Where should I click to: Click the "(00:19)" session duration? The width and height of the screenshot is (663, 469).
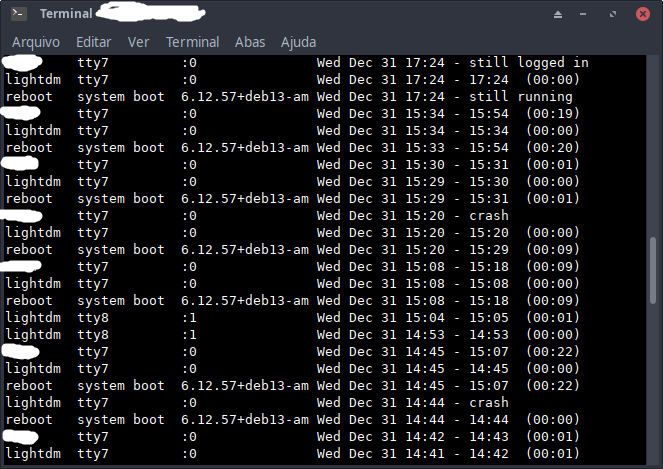click(x=549, y=114)
